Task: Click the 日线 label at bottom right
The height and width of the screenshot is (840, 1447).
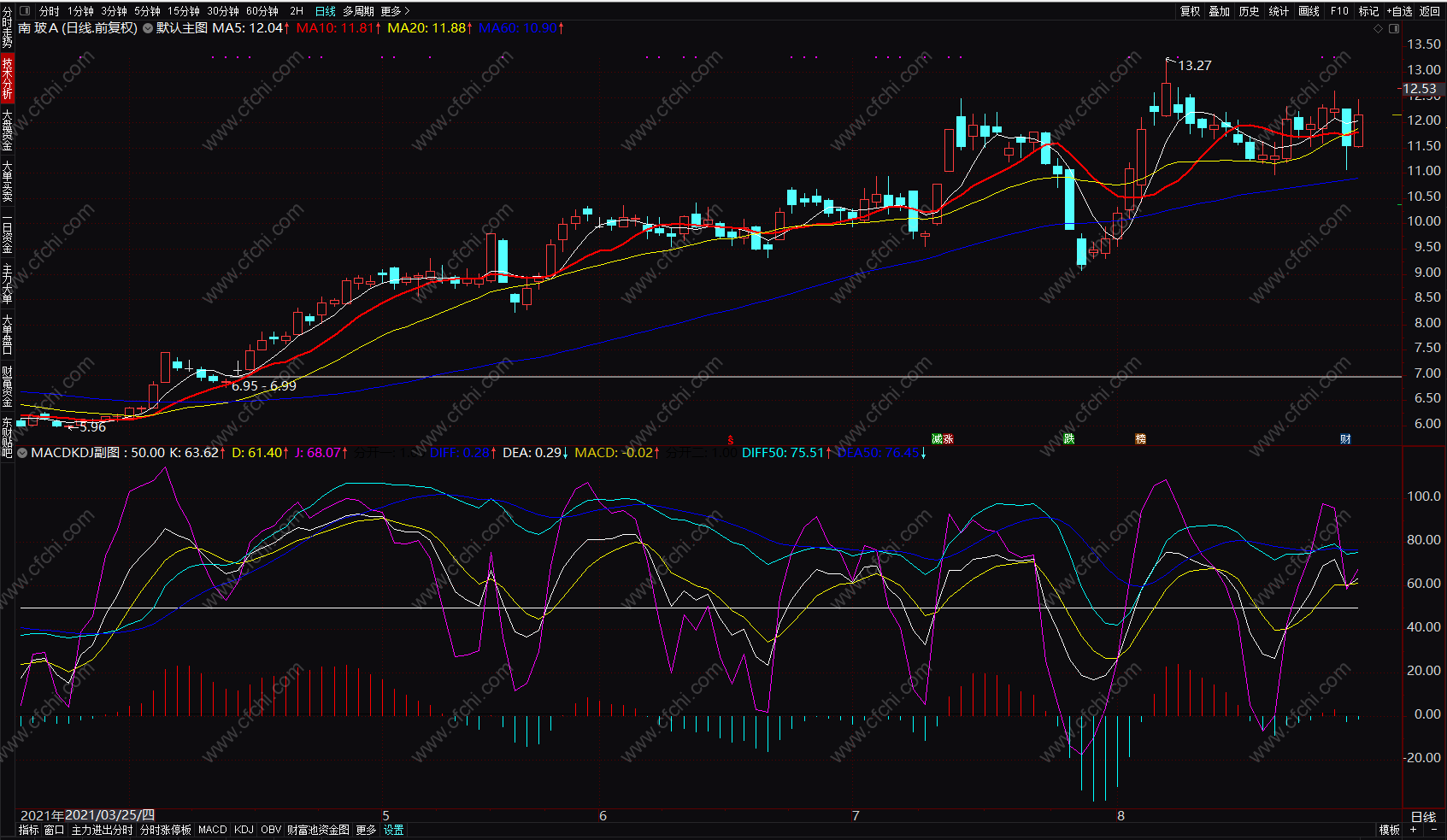Action: tap(1423, 817)
